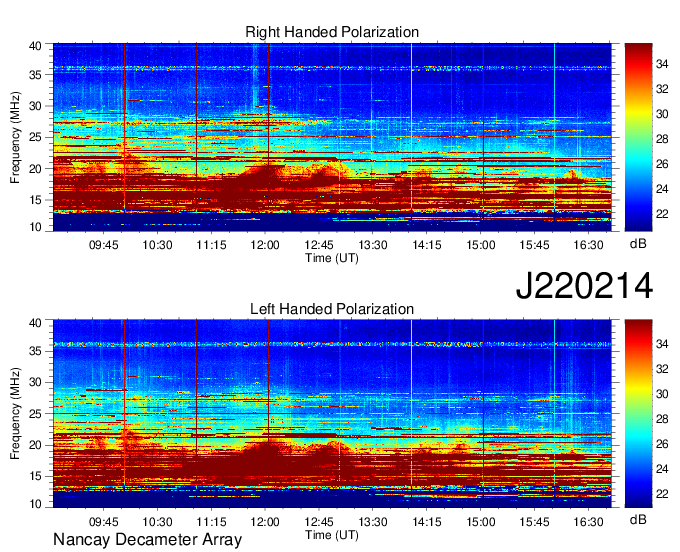Click the 25 MHz tick of Left Handed plot

[35, 414]
